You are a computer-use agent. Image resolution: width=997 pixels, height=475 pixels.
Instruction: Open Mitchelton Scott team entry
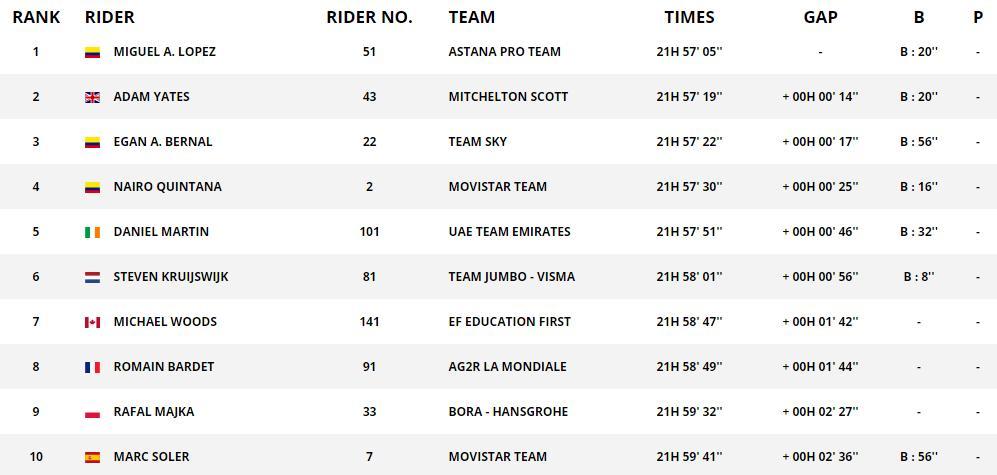pyautogui.click(x=508, y=97)
